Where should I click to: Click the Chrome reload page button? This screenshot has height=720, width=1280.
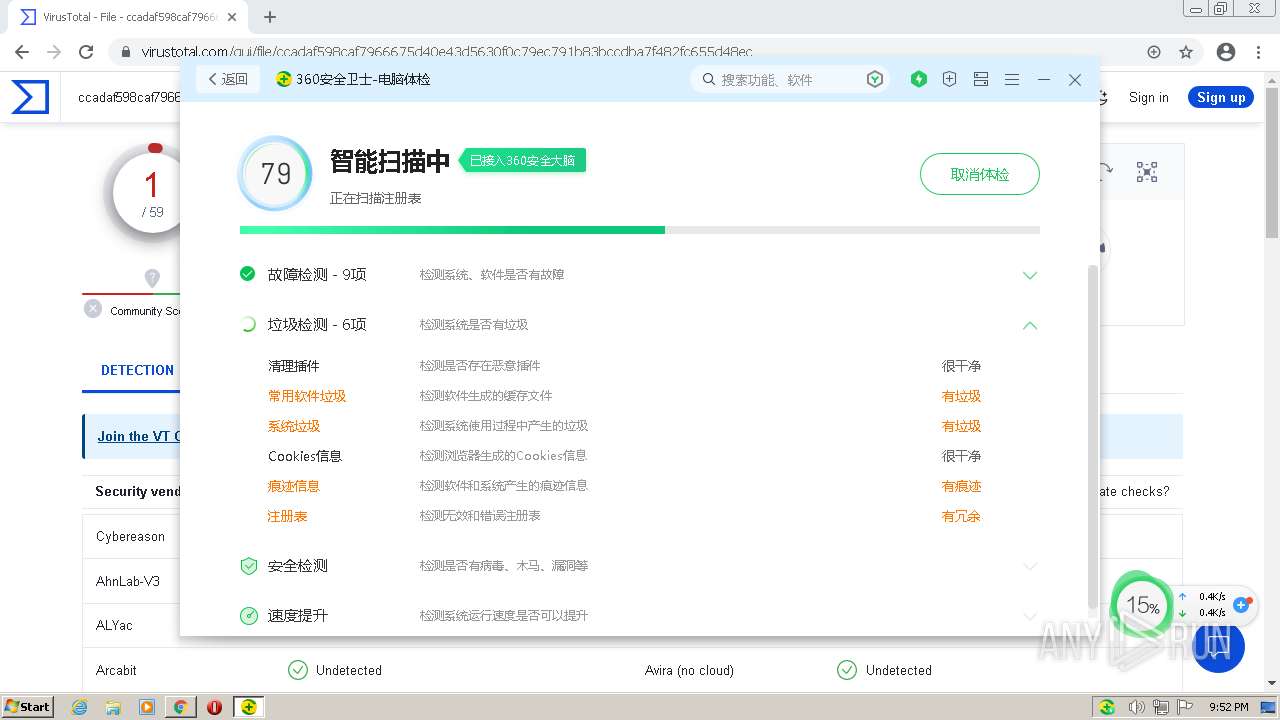(x=86, y=52)
